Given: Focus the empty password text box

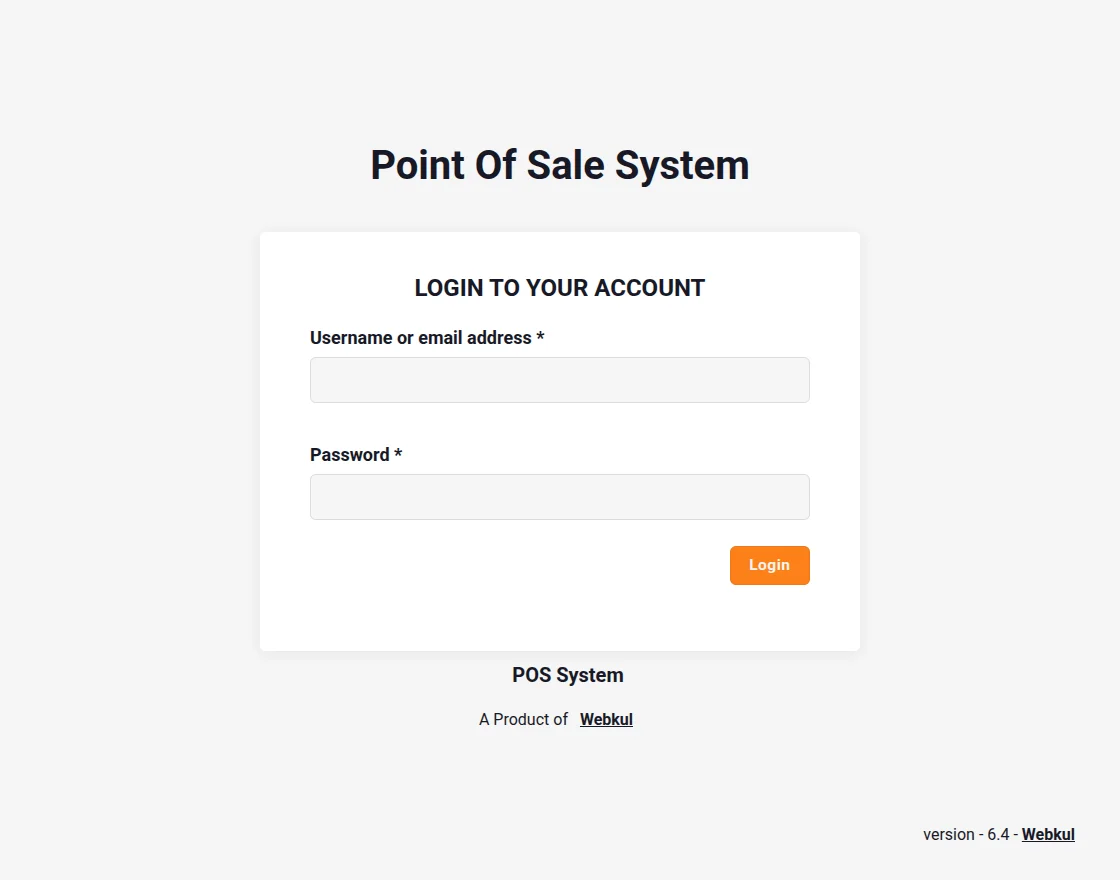Looking at the screenshot, I should pos(559,496).
